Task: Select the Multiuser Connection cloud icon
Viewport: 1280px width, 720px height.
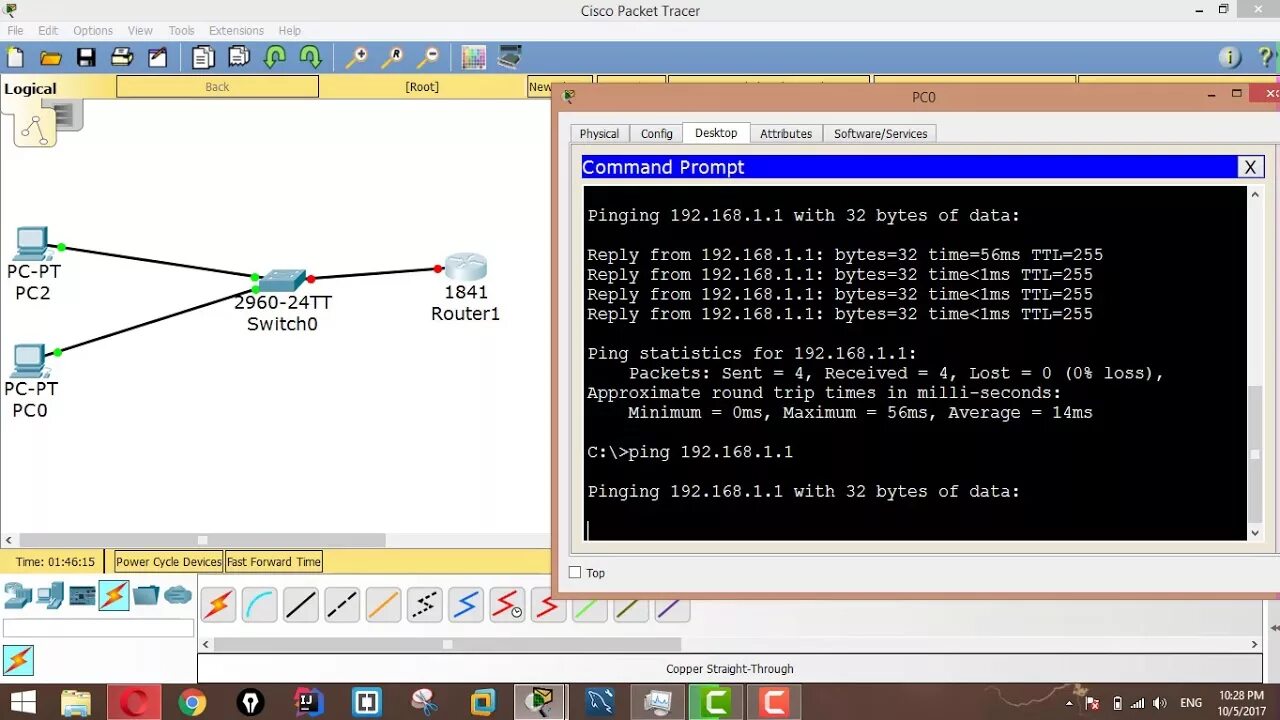Action: coord(178,595)
